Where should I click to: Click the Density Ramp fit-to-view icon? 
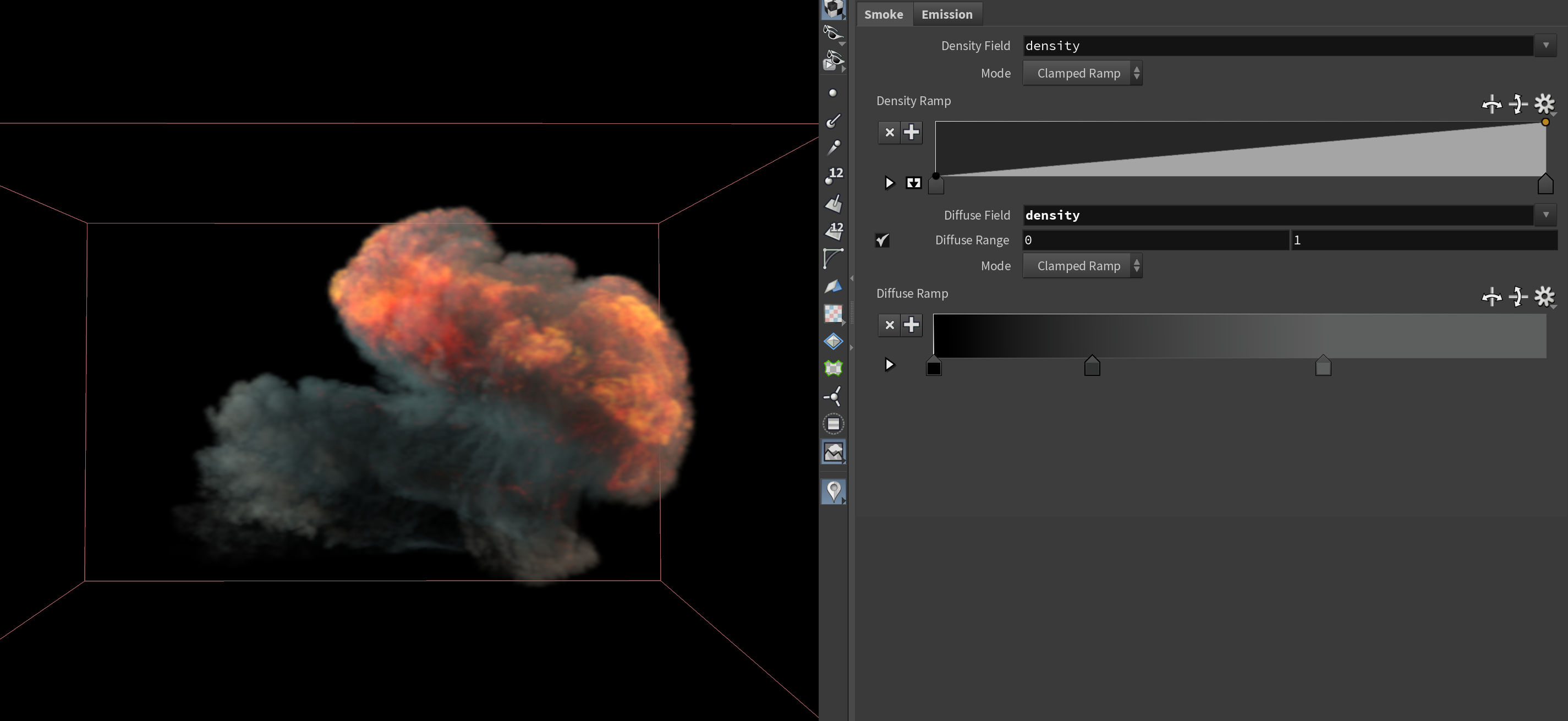913,183
